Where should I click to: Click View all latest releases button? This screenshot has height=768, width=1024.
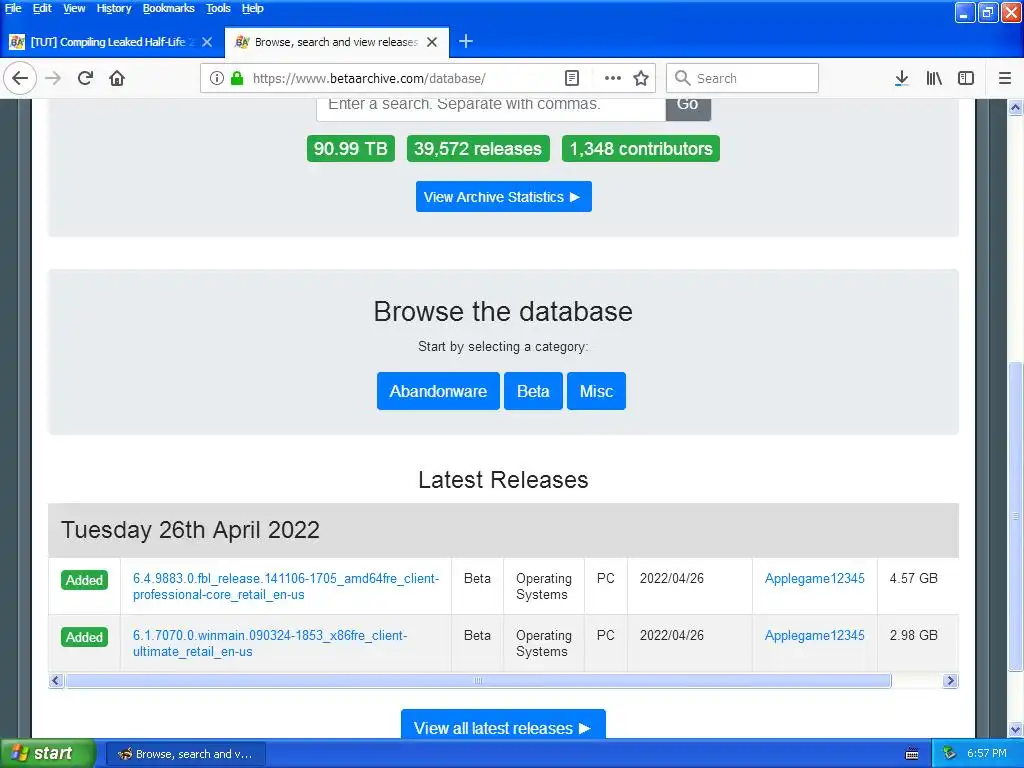point(503,724)
